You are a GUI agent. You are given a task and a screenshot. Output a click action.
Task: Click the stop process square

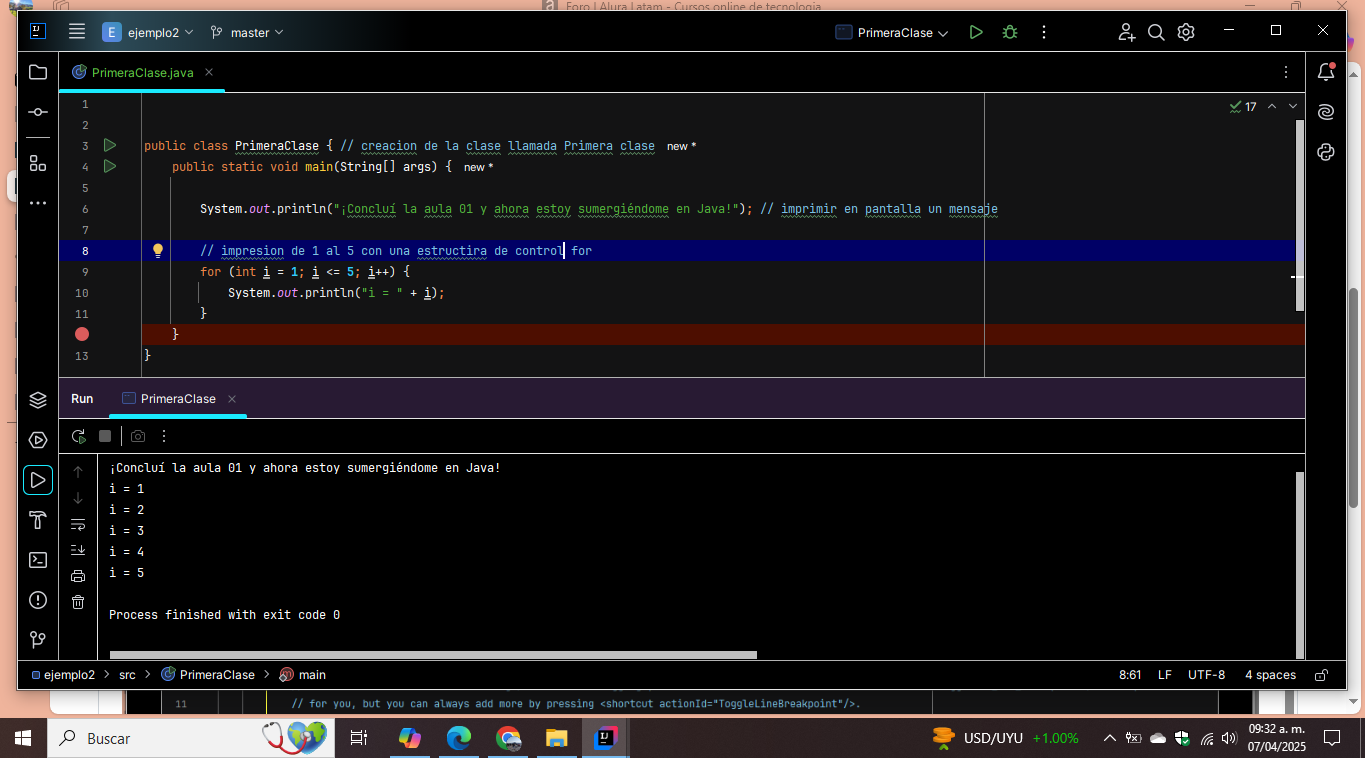pyautogui.click(x=105, y=436)
